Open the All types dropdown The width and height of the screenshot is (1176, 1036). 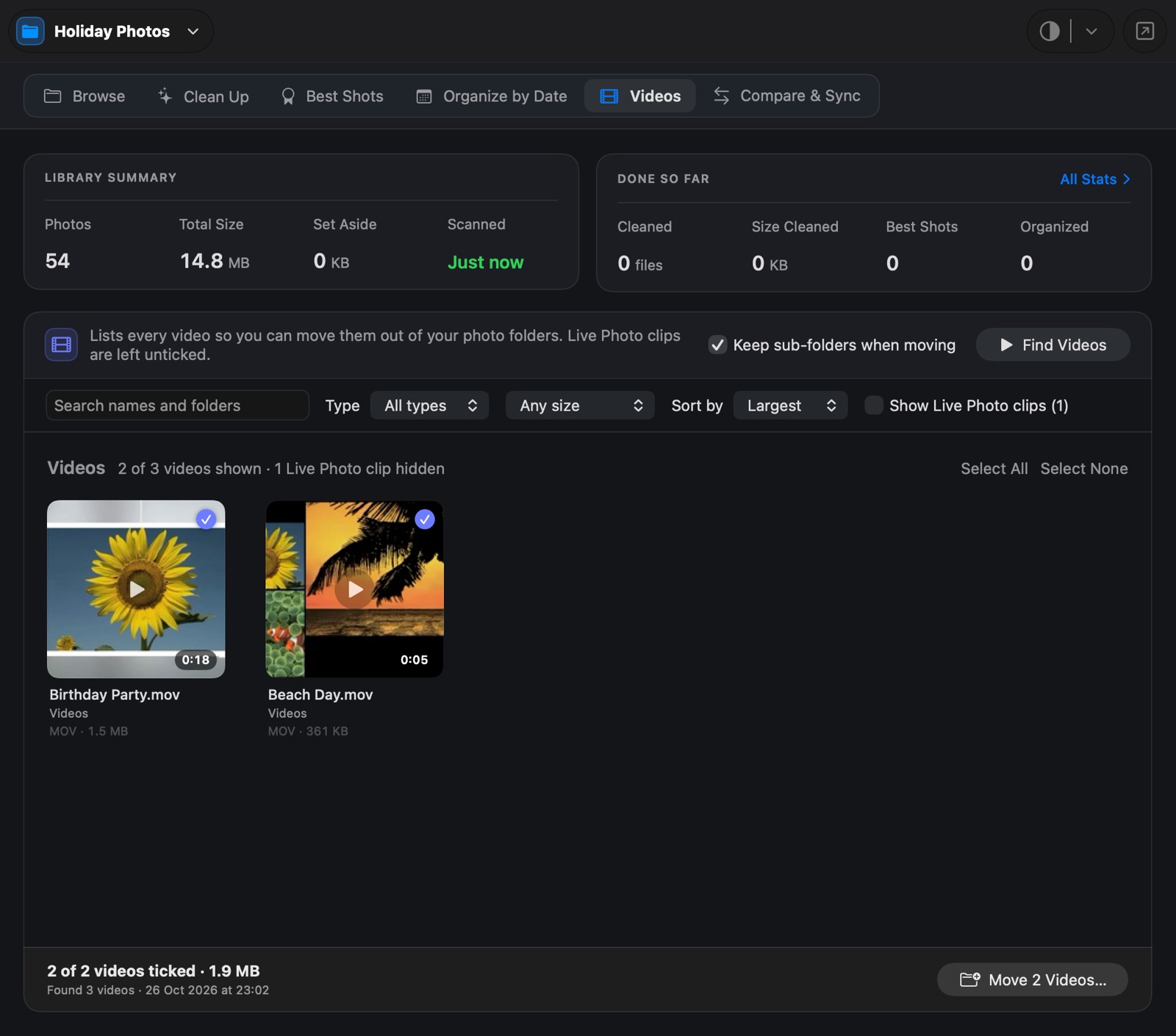pyautogui.click(x=430, y=406)
